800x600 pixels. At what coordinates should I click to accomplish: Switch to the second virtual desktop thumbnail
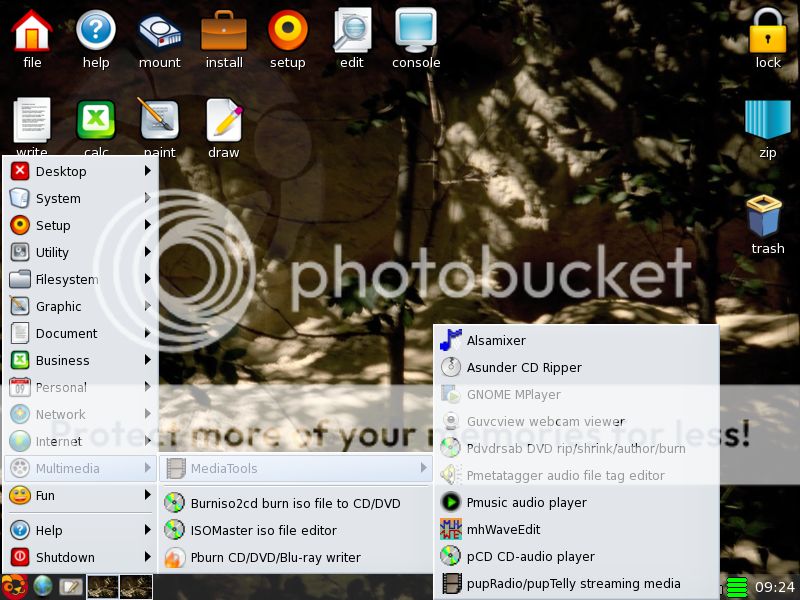(136, 587)
